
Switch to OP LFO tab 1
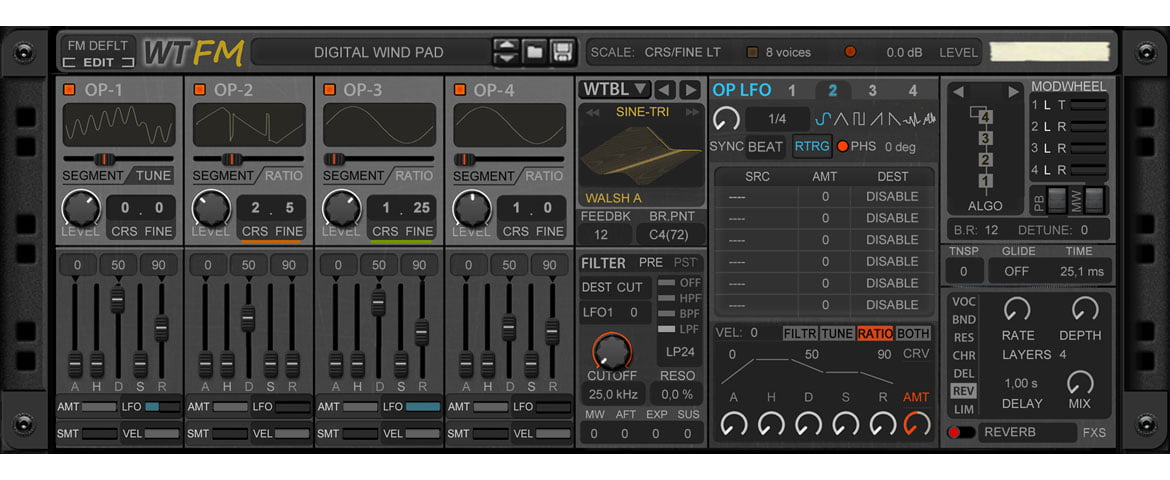point(792,91)
